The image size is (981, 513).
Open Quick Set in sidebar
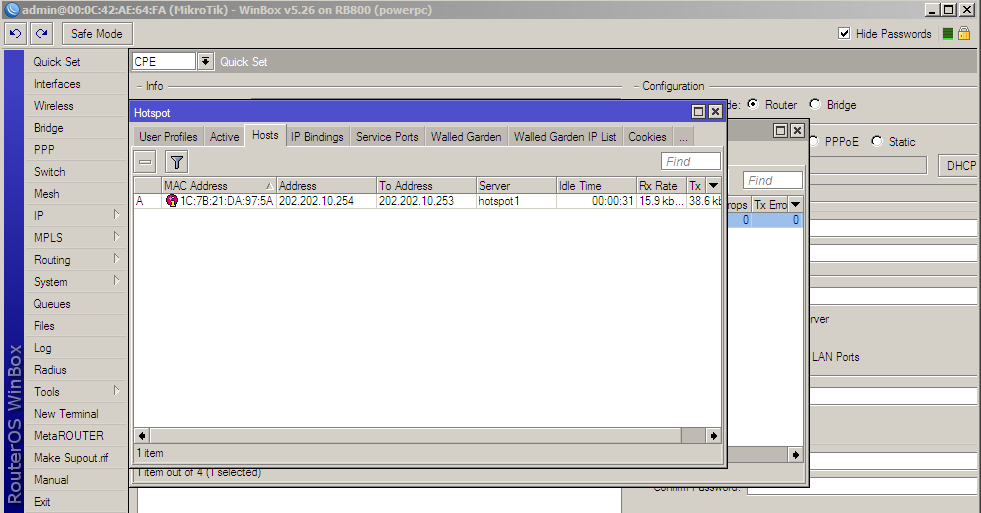(x=76, y=62)
